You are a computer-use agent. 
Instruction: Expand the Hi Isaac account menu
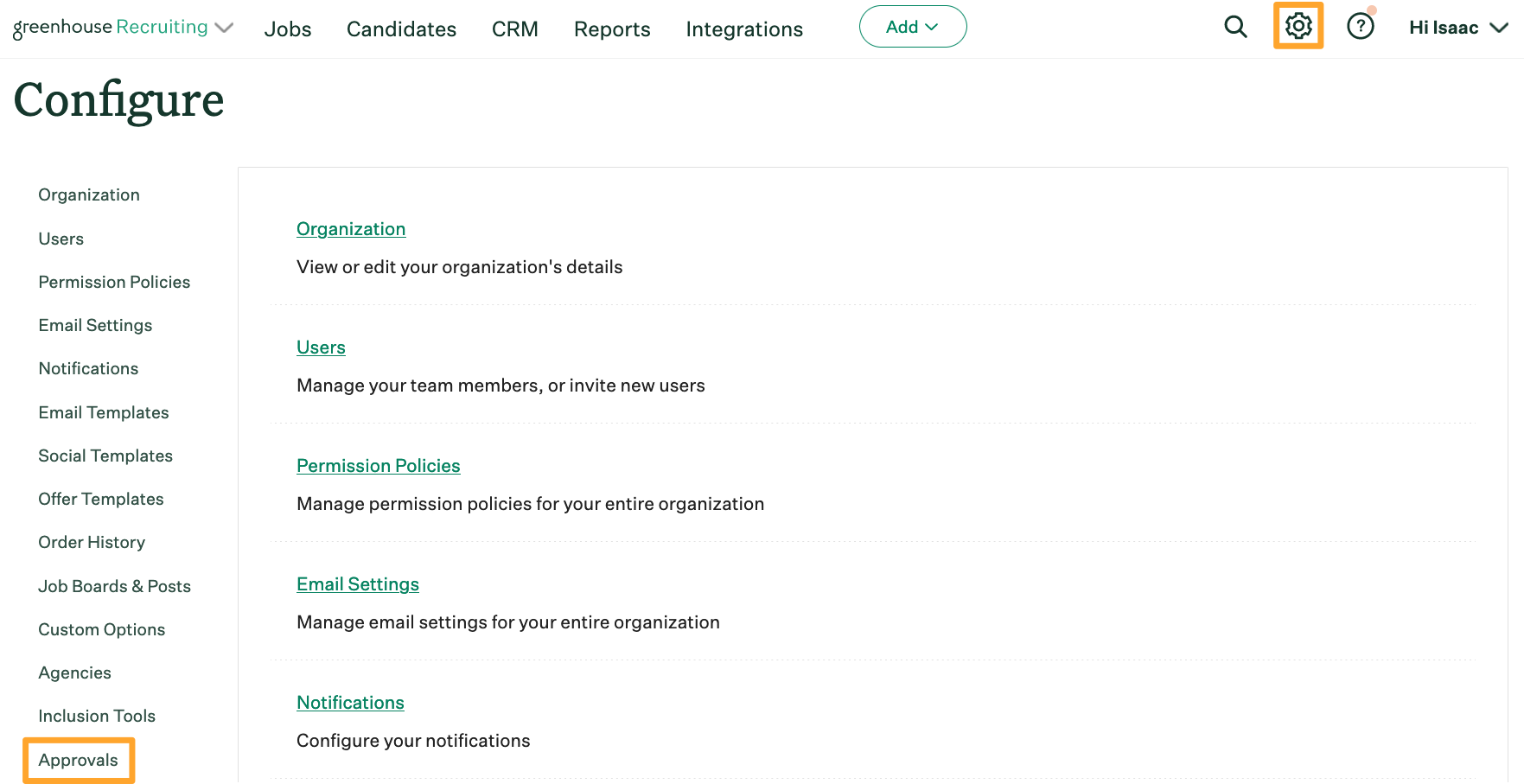(1457, 27)
